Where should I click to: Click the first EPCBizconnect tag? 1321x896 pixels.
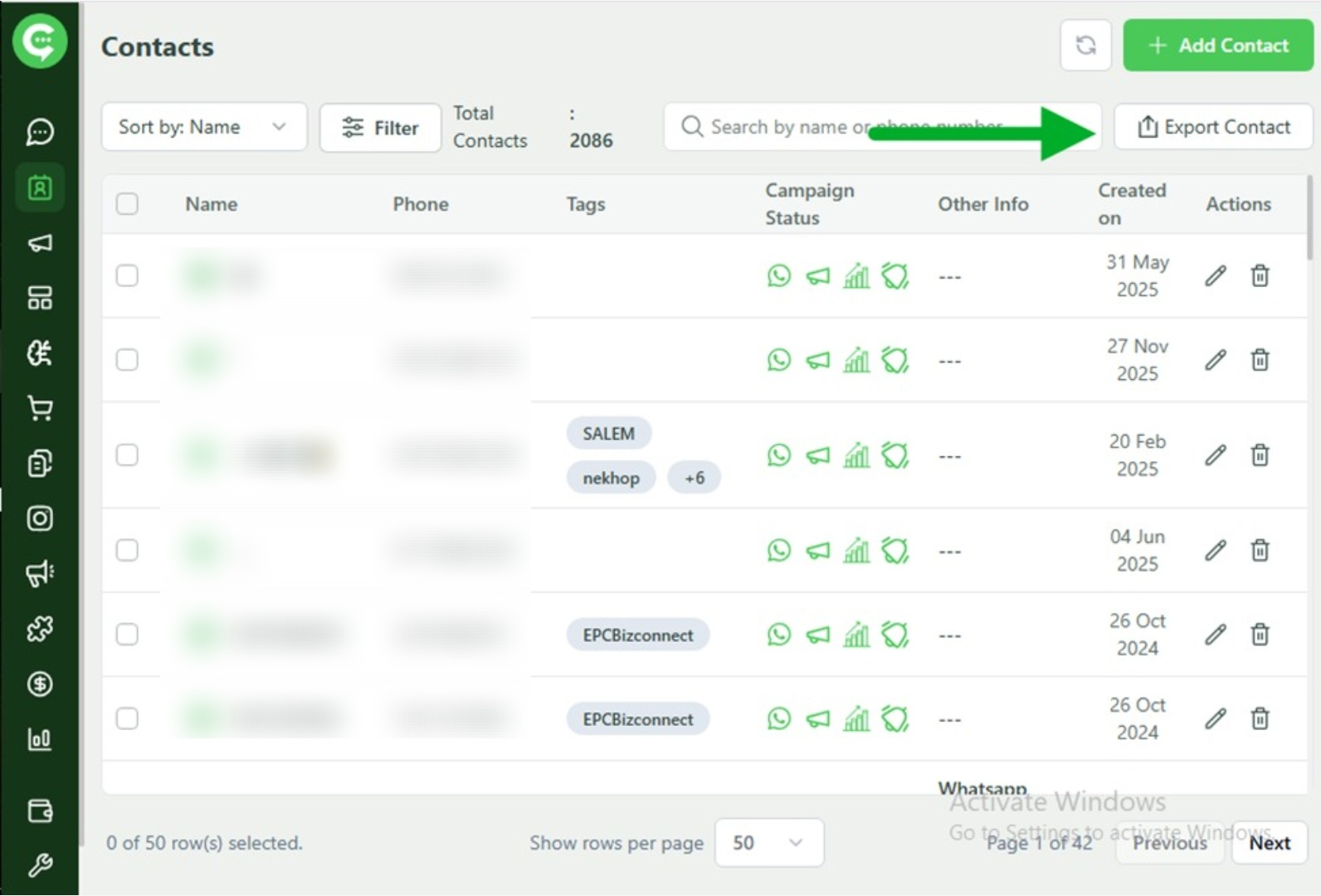point(637,635)
